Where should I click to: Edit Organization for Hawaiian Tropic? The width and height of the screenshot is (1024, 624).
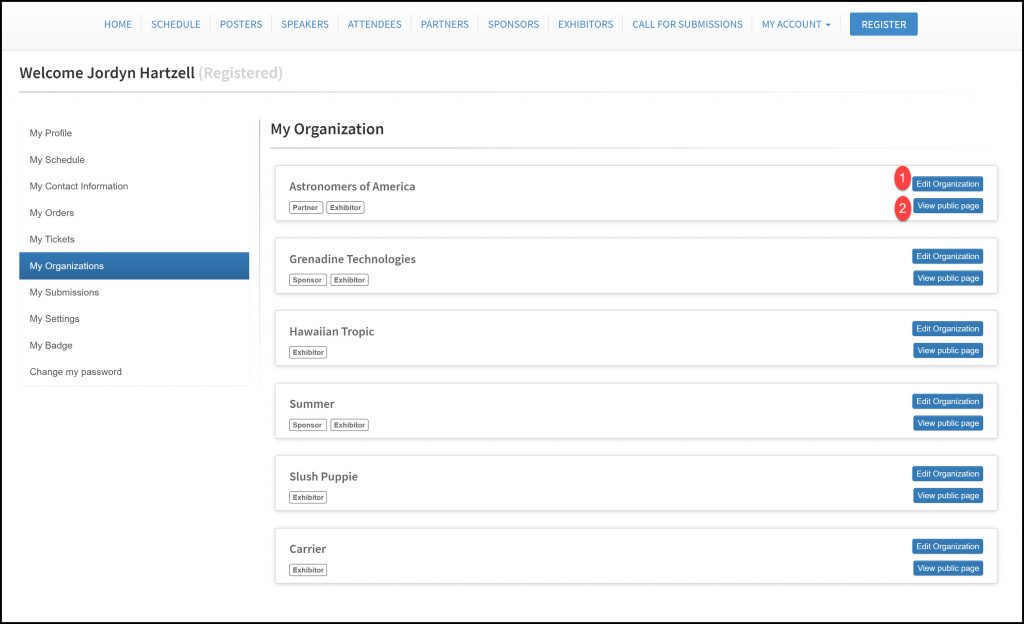click(x=947, y=329)
